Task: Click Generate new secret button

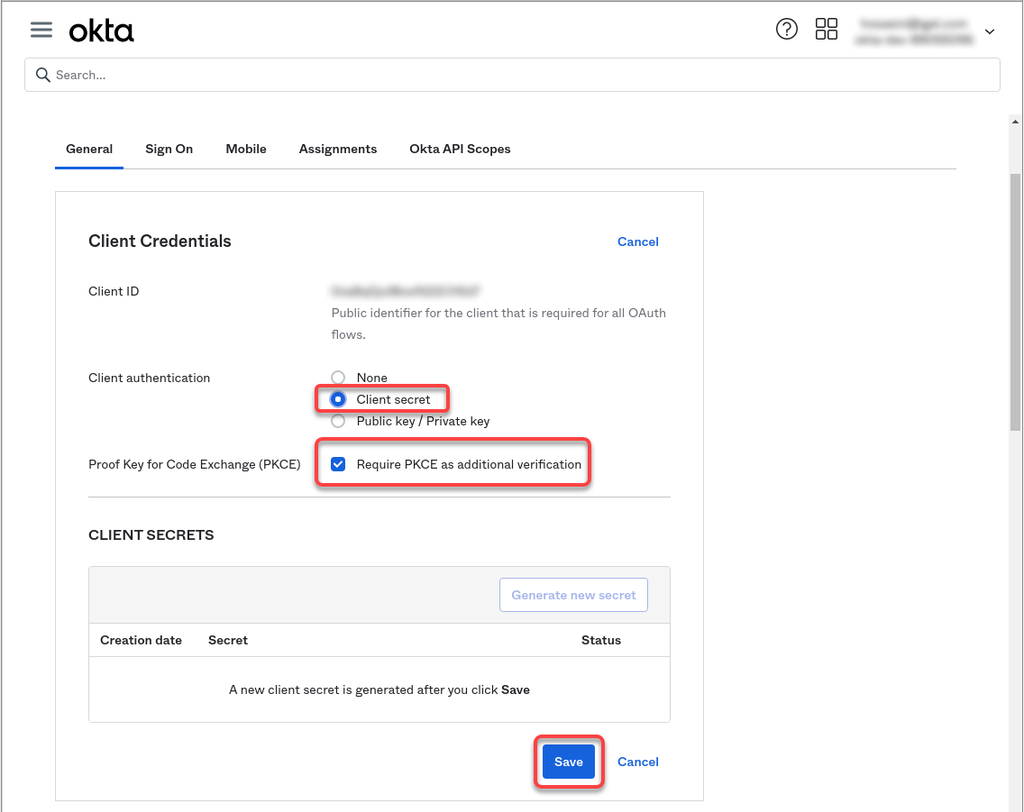Action: coord(573,595)
